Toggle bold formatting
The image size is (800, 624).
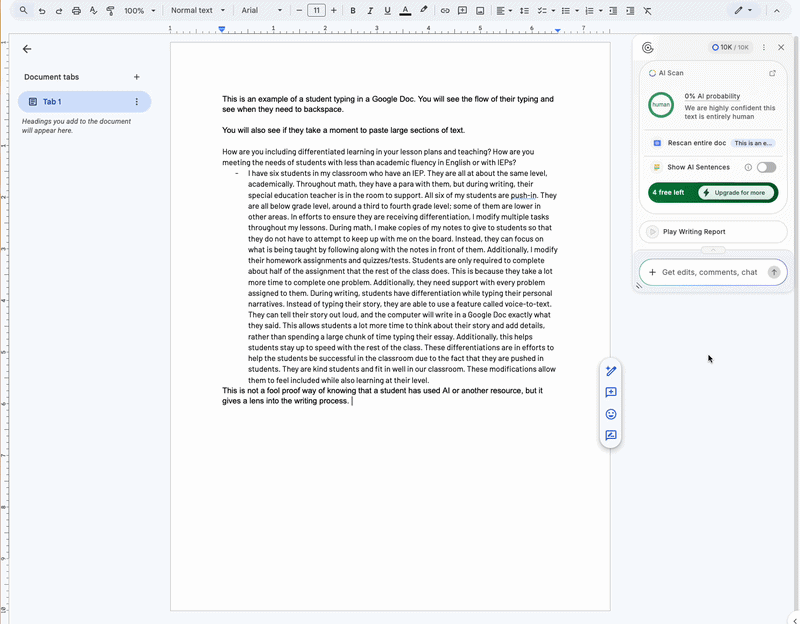point(353,10)
